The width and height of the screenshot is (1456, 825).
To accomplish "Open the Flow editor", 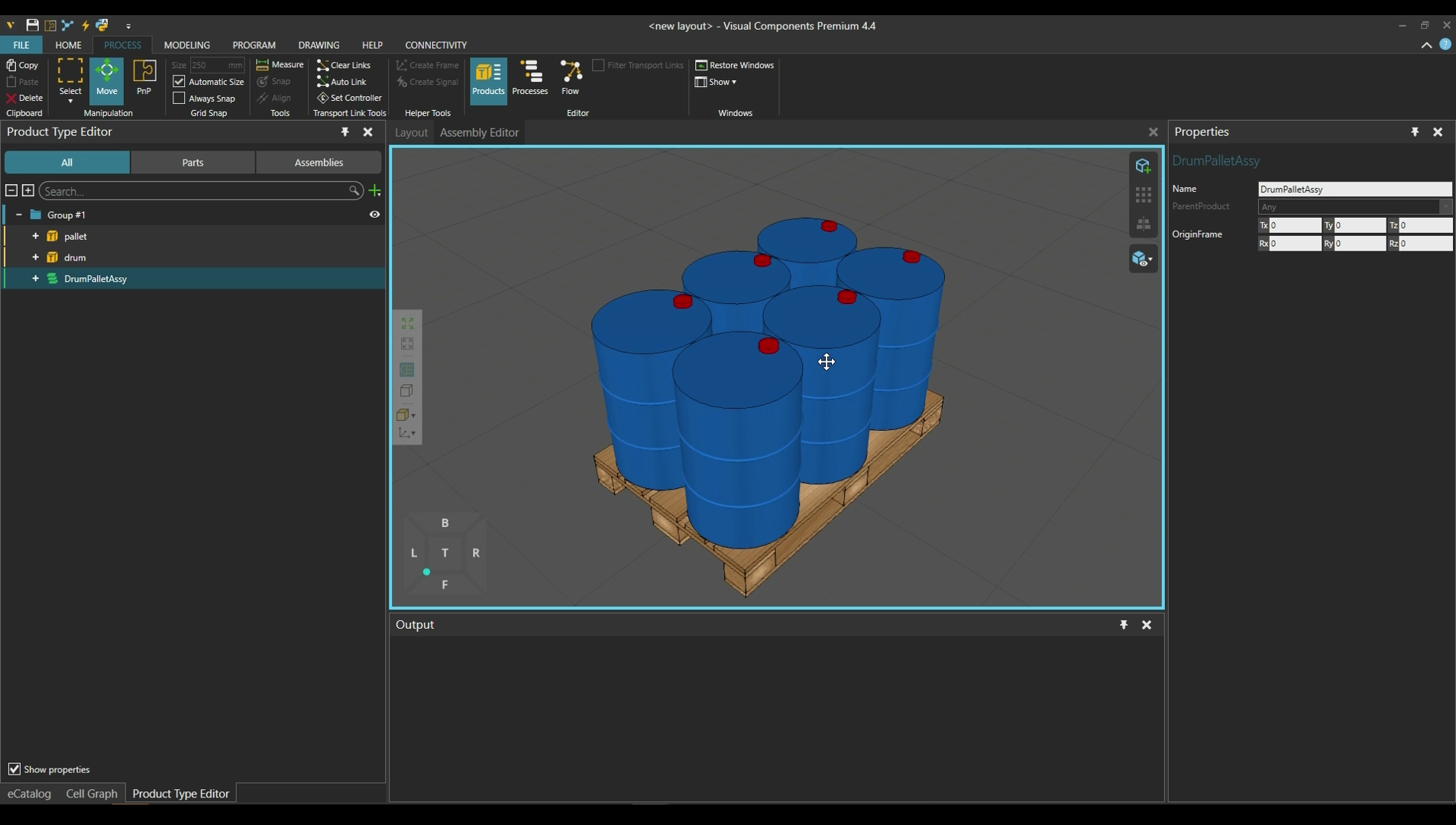I will 570,78.
